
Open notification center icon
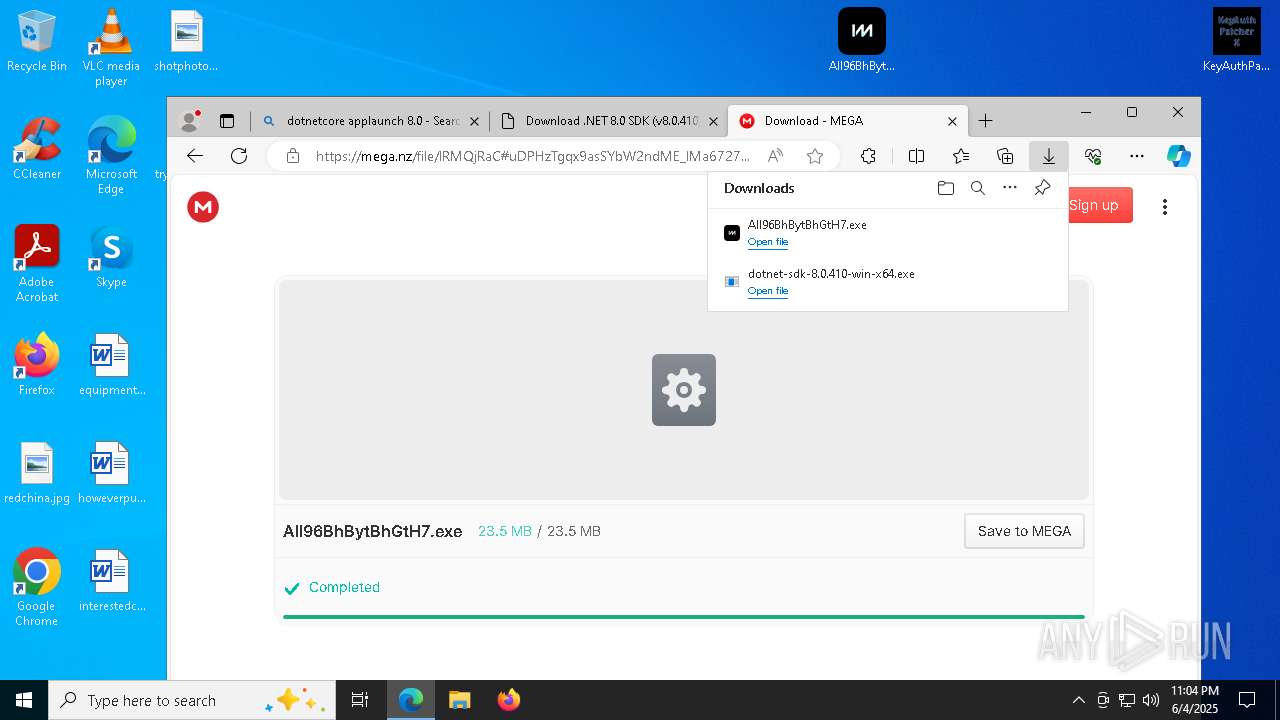click(1247, 700)
